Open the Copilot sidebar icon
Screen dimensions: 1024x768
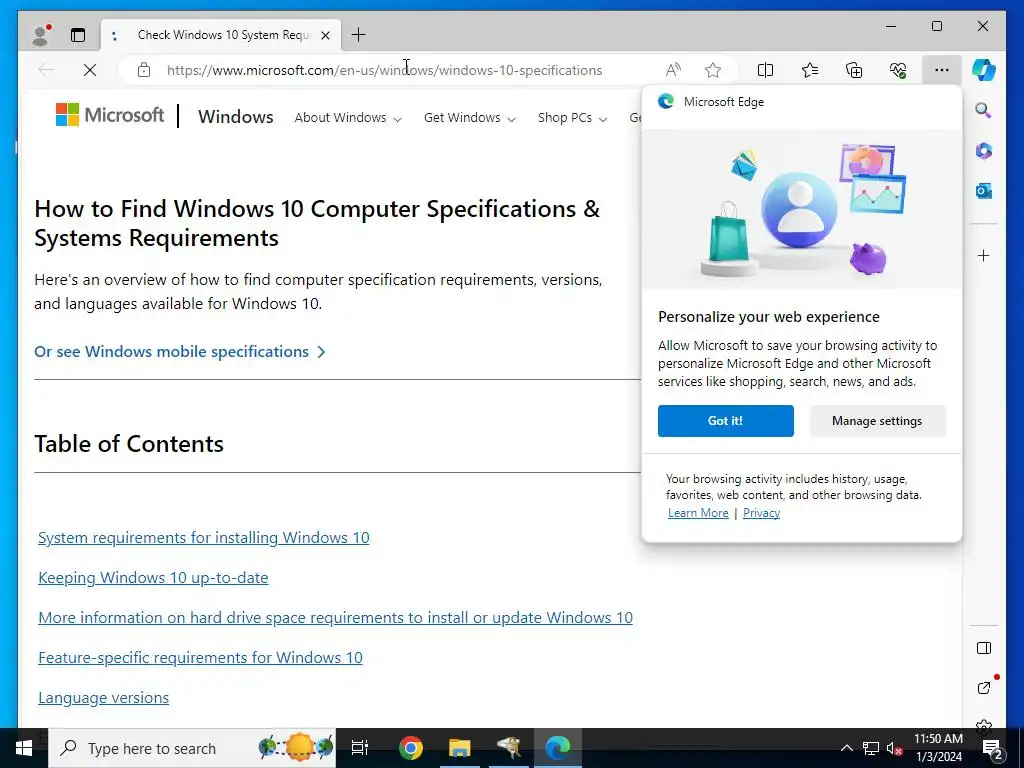[x=984, y=69]
